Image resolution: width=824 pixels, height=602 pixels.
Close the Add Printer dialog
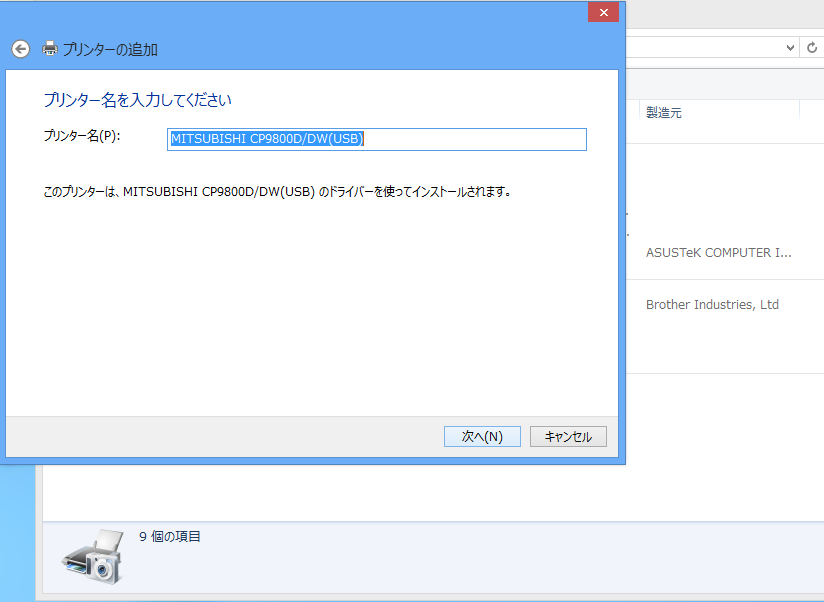[x=603, y=13]
